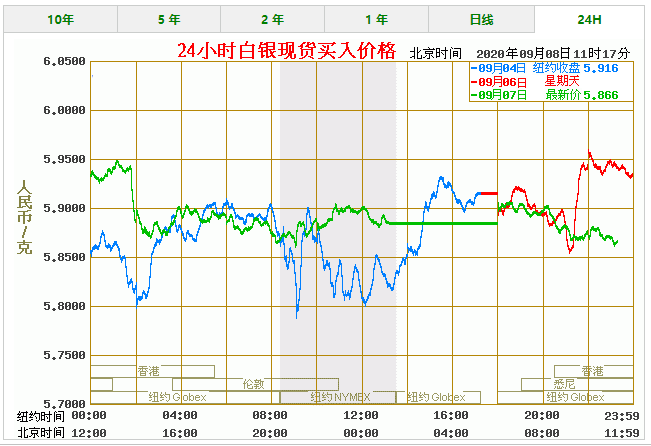Switch to the 日线 tab
This screenshot has height=446, width=651.
pyautogui.click(x=481, y=19)
